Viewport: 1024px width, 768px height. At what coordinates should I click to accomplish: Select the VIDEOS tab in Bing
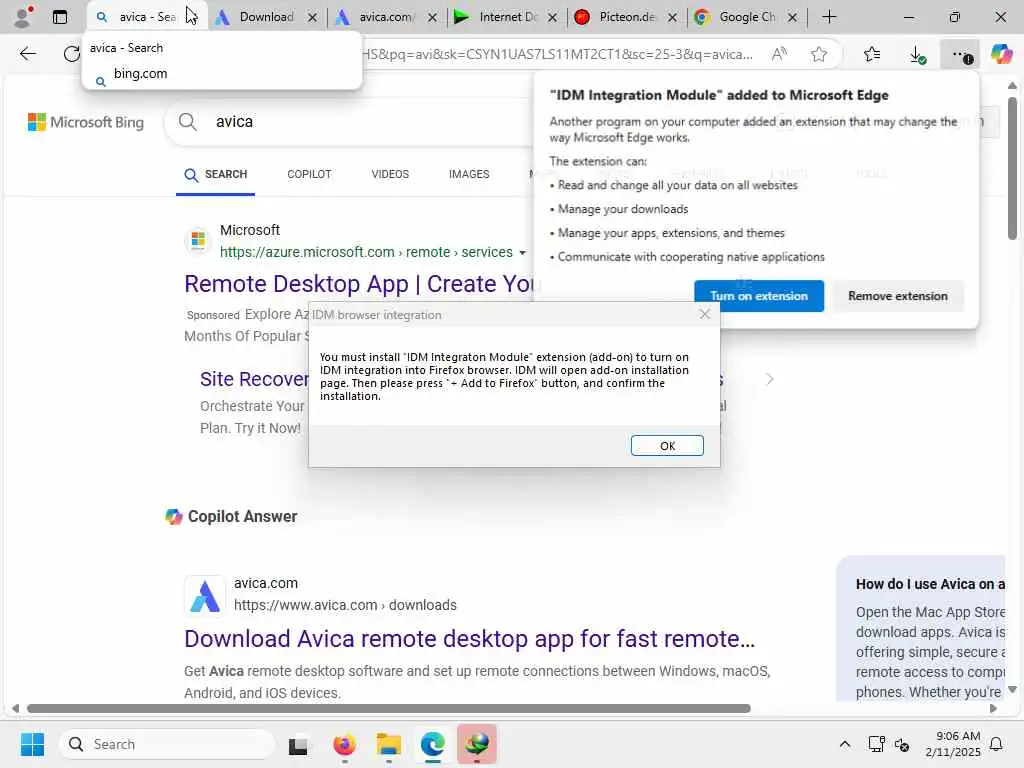click(390, 174)
